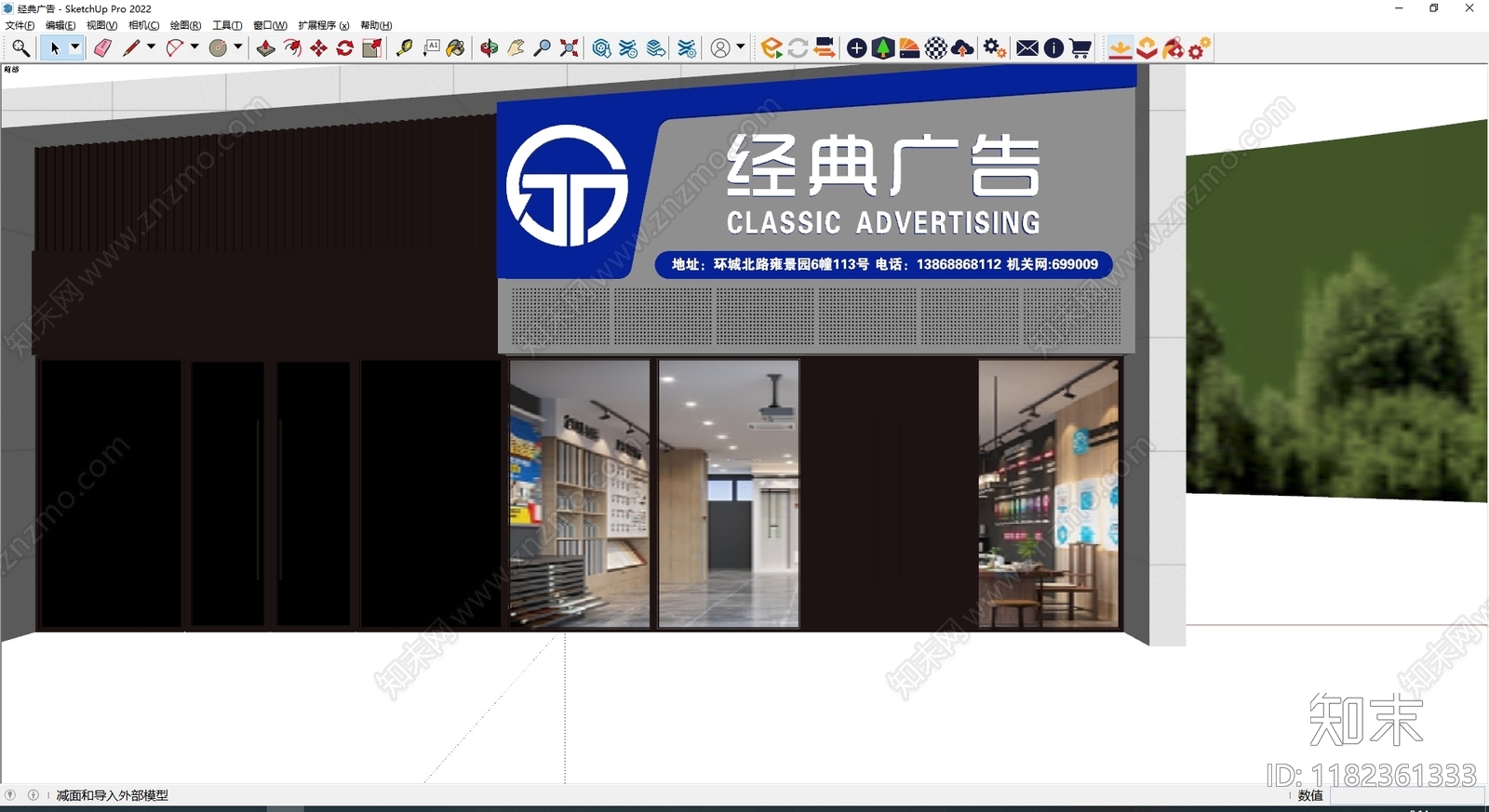
Task: Click the Enscape about info icon
Action: [1053, 47]
